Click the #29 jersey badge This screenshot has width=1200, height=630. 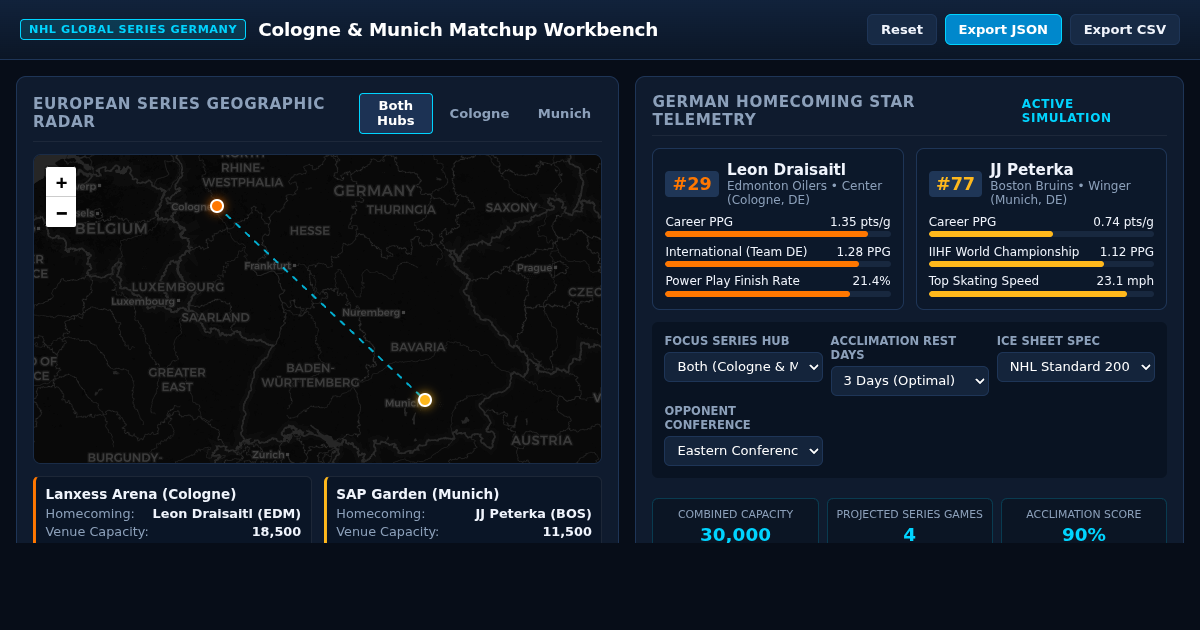pos(692,184)
